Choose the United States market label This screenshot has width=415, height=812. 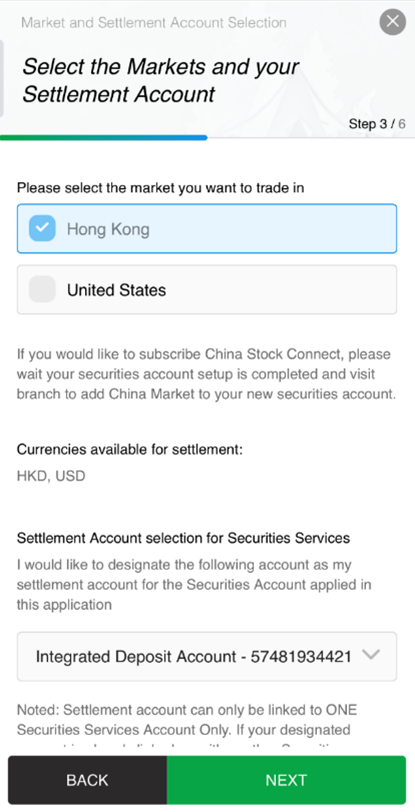(117, 290)
